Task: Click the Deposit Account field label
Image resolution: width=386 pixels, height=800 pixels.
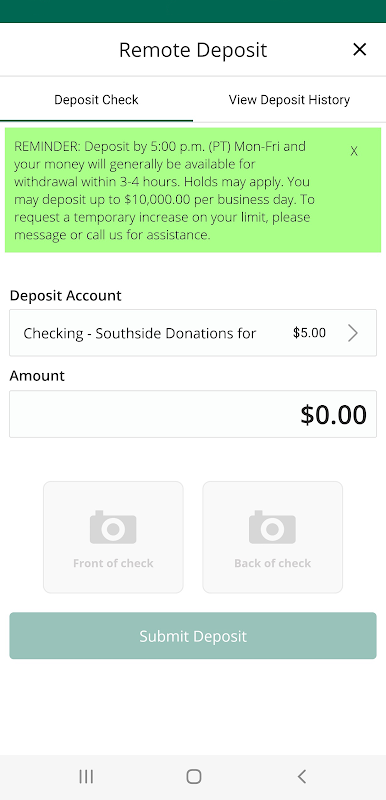Action: (x=65, y=296)
